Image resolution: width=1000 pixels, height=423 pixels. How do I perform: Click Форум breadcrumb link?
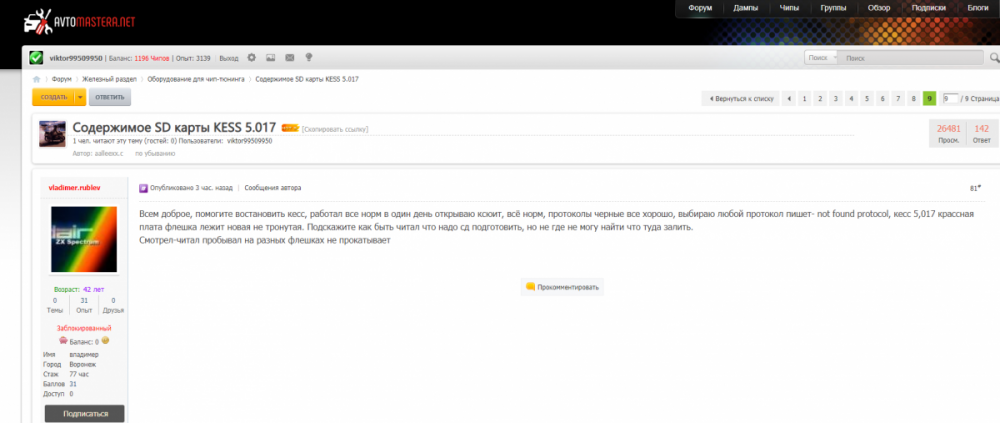pos(62,79)
